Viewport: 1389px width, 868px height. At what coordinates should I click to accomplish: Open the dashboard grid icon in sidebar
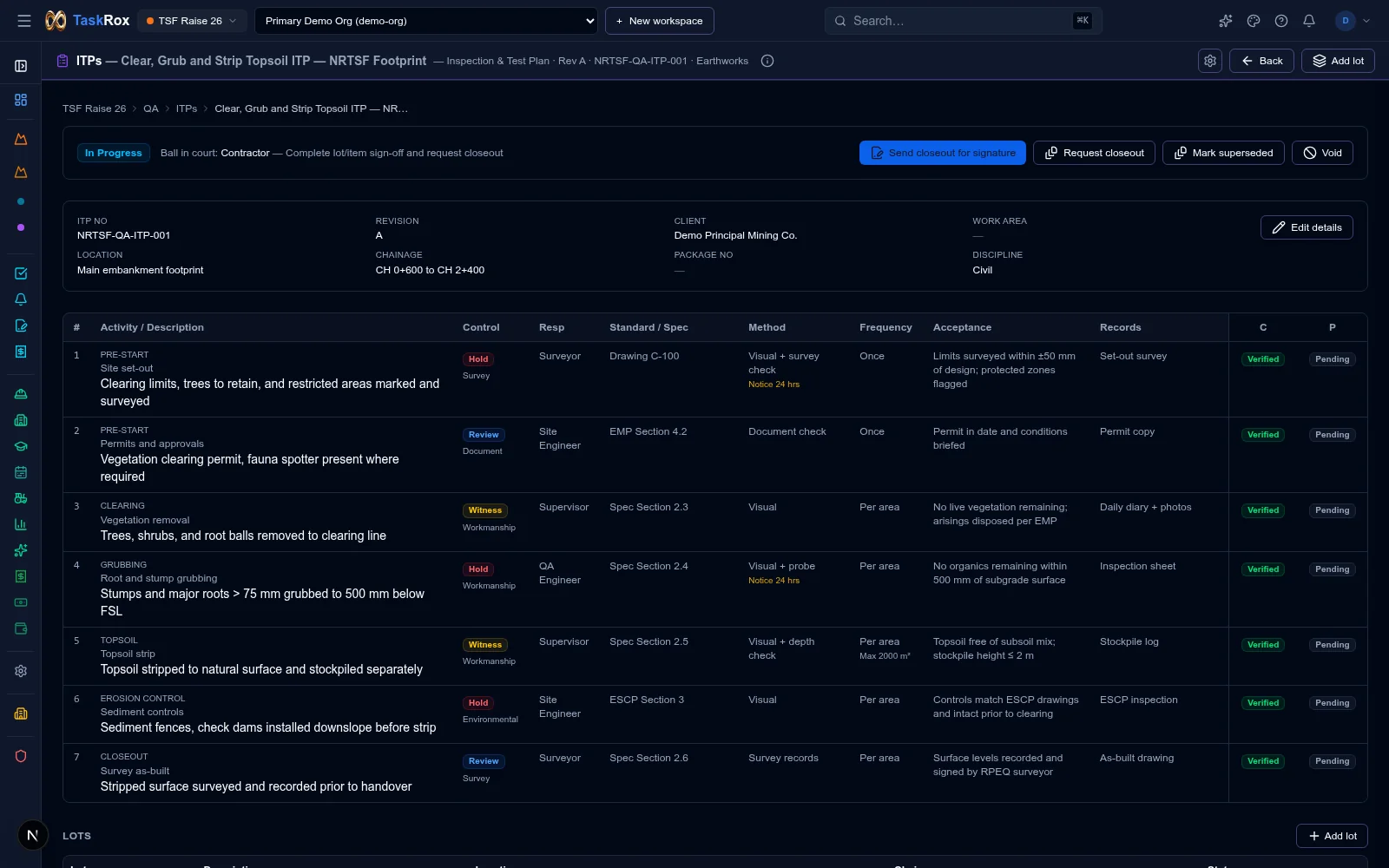(x=21, y=100)
